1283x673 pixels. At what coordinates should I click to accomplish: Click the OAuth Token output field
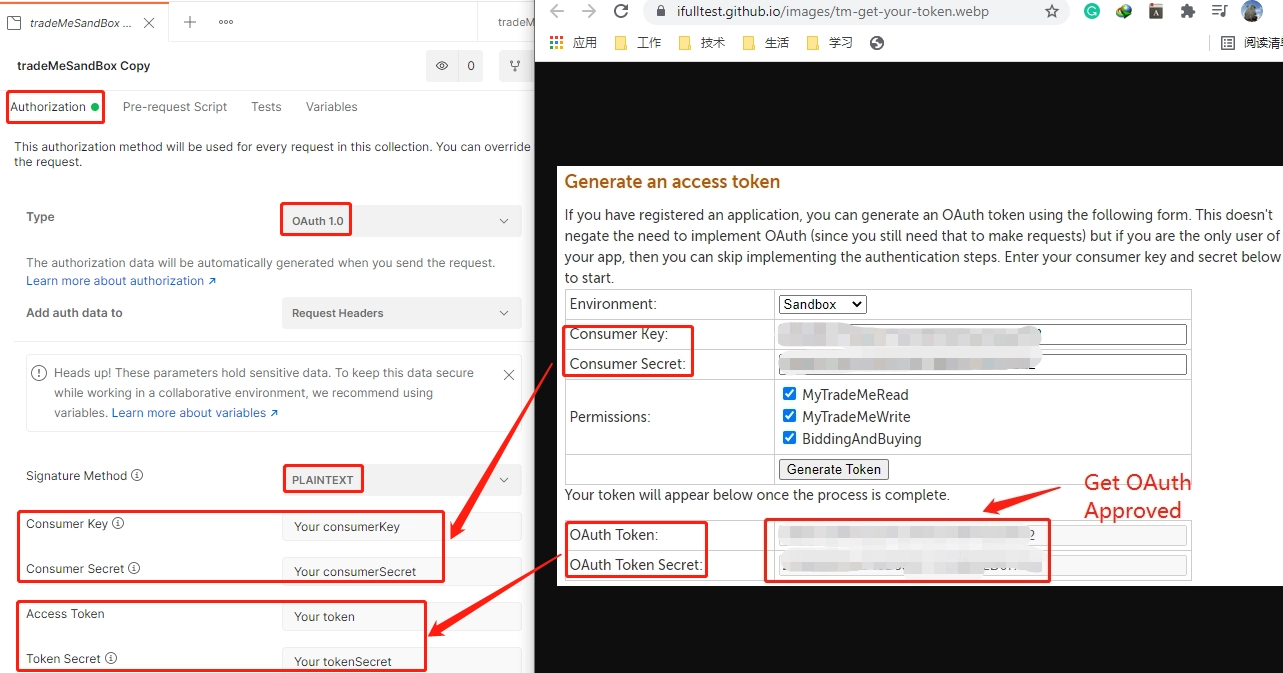point(983,535)
